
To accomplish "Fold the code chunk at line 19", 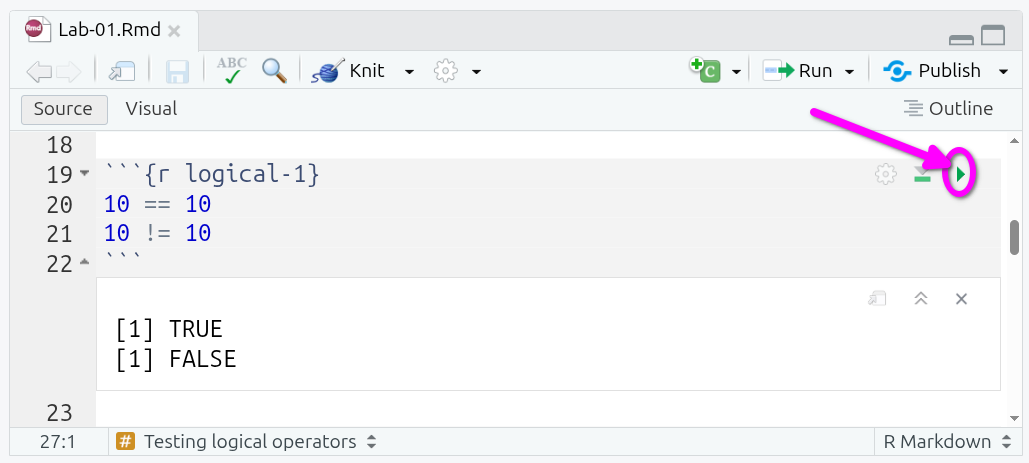I will (x=85, y=175).
